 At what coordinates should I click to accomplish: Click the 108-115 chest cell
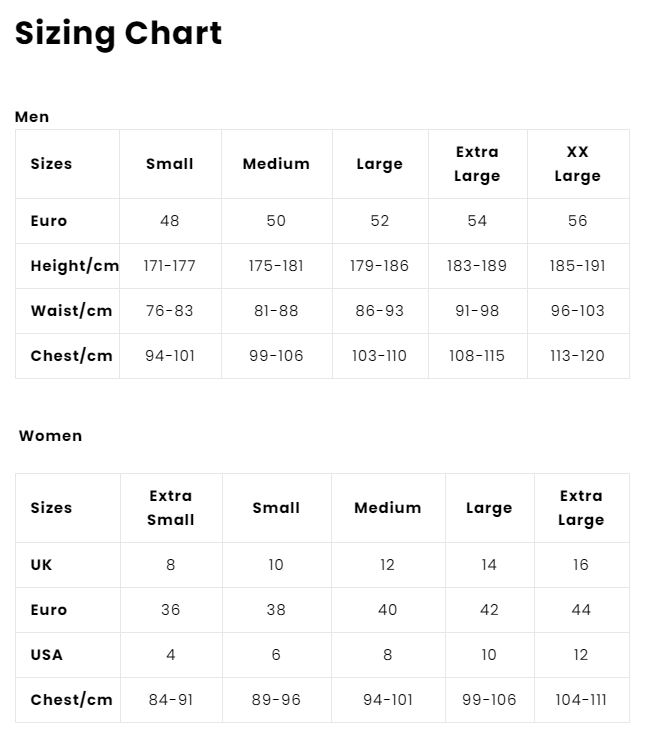point(477,356)
